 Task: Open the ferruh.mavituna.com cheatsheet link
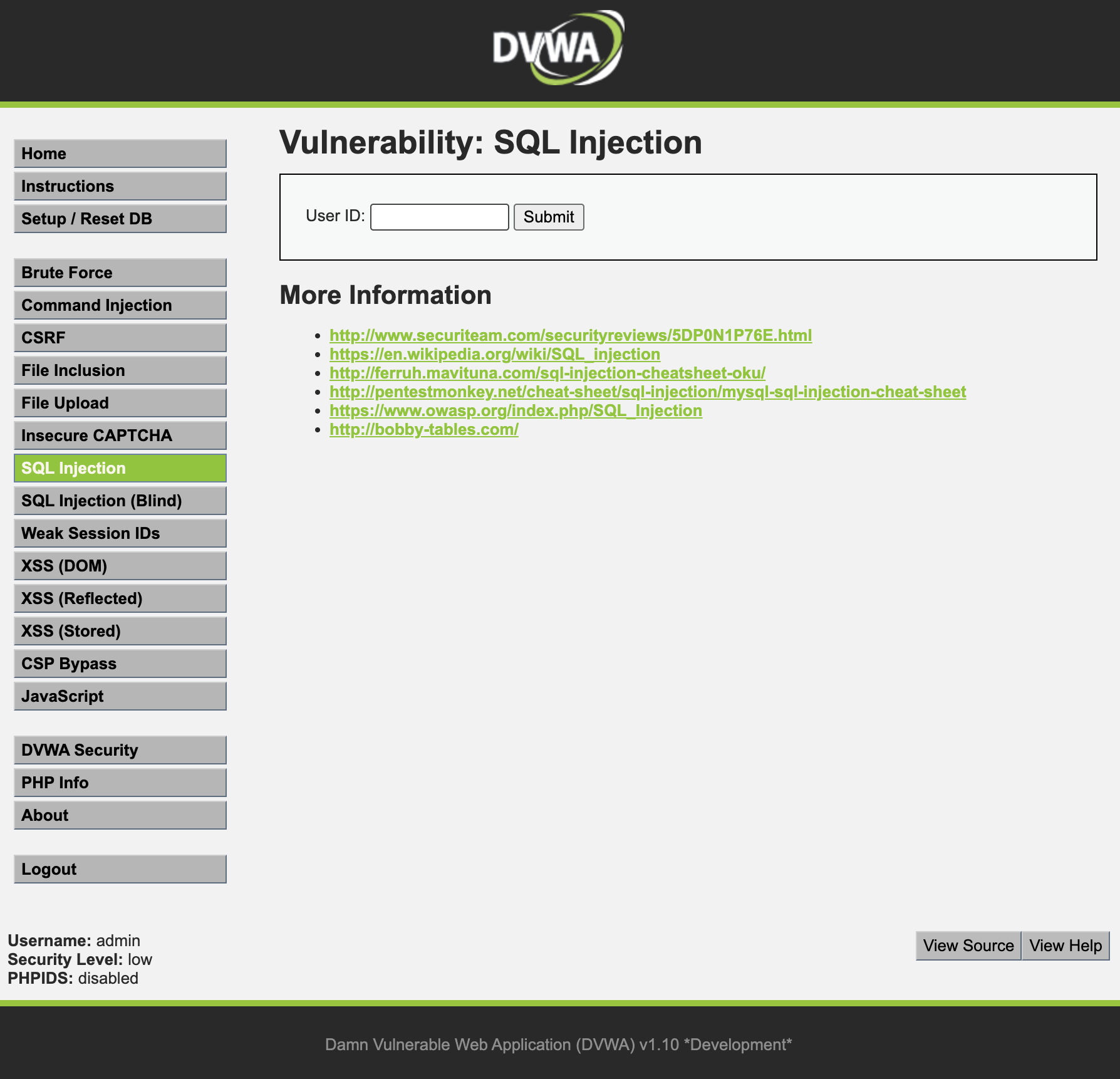click(547, 373)
